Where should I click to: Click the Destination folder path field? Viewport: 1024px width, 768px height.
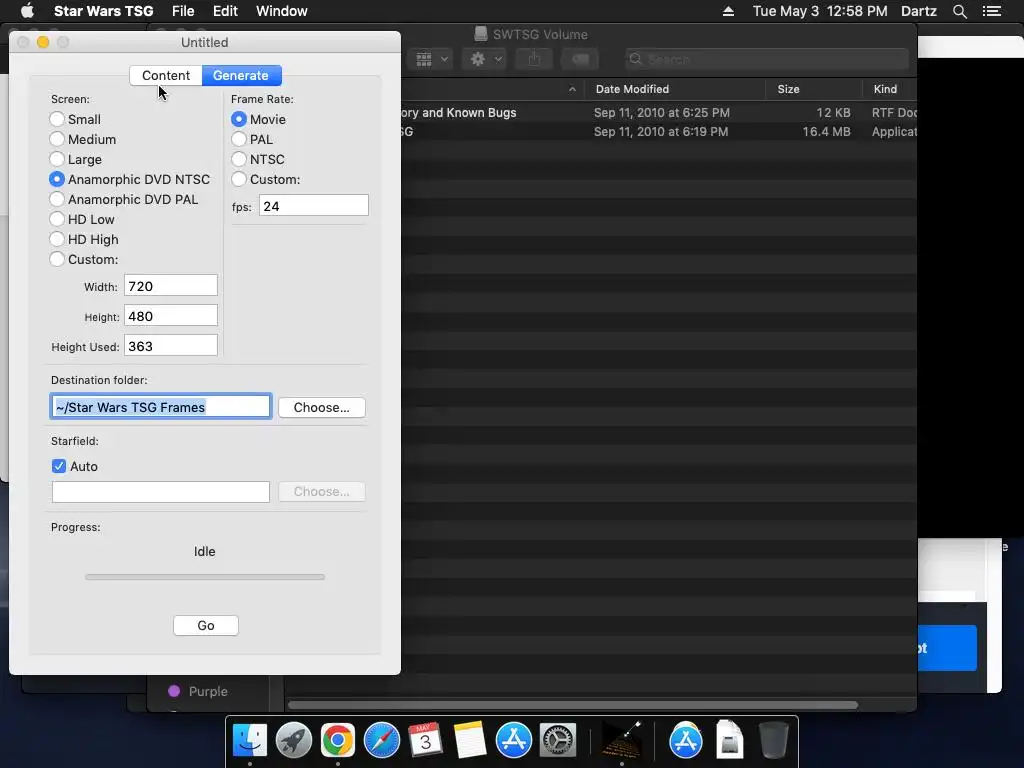coord(161,407)
